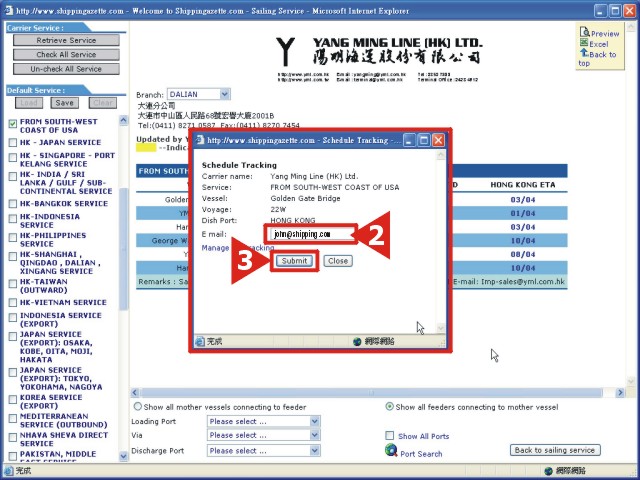Check INDONESIA SERVICE (EXPORT) checkbox

tap(13, 317)
